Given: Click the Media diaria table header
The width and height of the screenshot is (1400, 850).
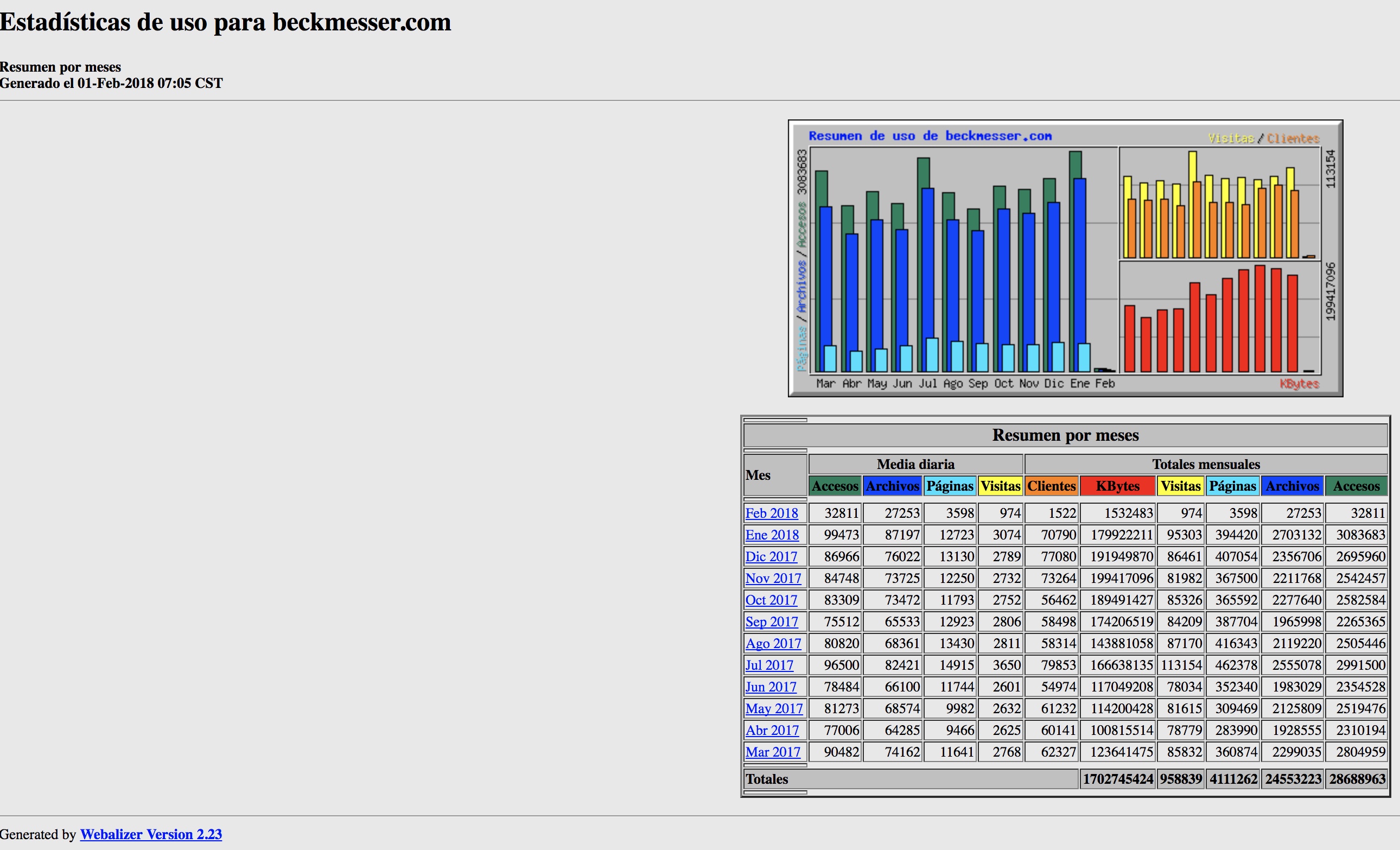Looking at the screenshot, I should point(915,464).
